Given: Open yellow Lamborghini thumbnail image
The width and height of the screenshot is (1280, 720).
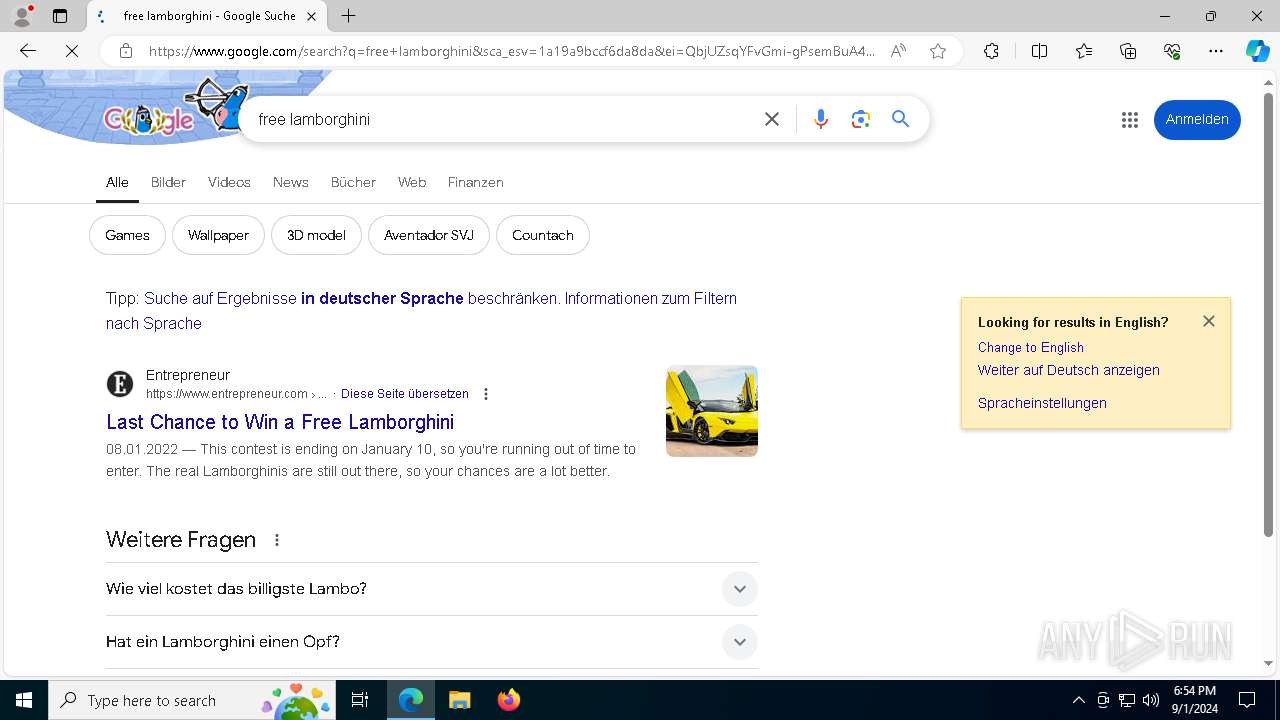Looking at the screenshot, I should click(x=712, y=411).
